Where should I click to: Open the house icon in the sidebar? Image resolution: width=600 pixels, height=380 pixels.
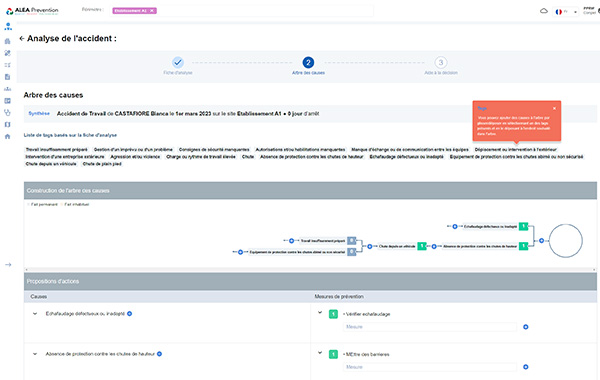[7, 136]
